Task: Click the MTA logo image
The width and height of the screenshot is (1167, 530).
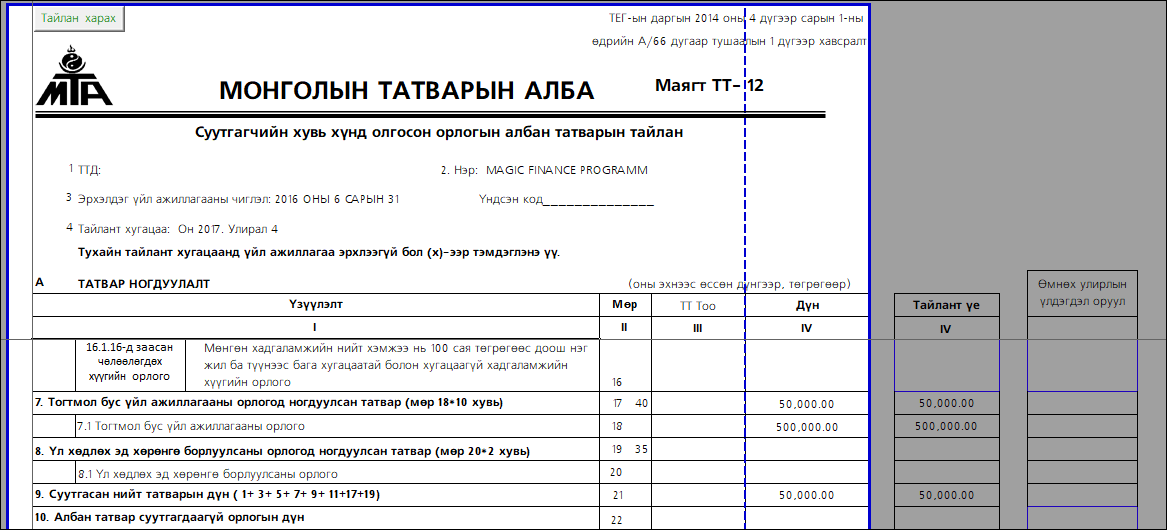Action: (74, 77)
